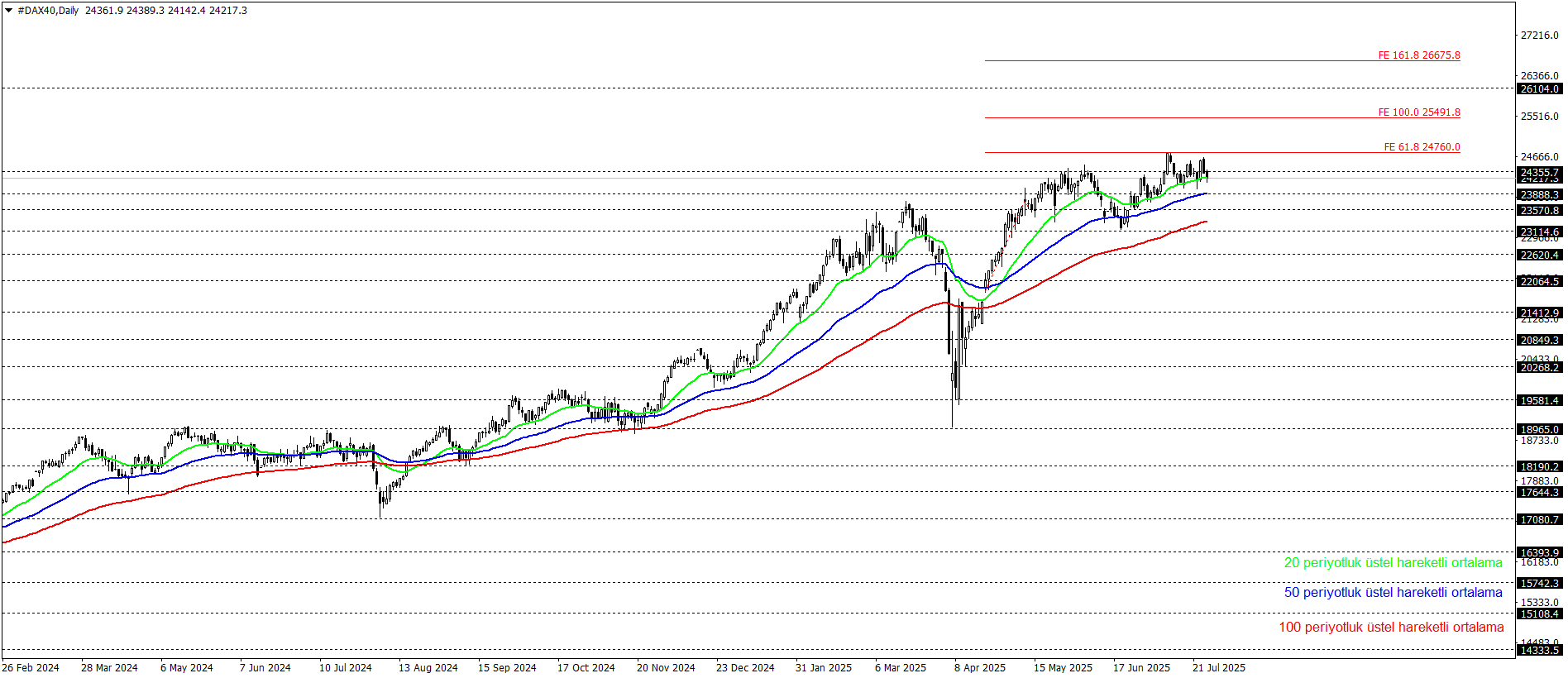Screen dimensions: 1568x678
Task: Click the 25516.0 price scale value
Action: 1539,117
